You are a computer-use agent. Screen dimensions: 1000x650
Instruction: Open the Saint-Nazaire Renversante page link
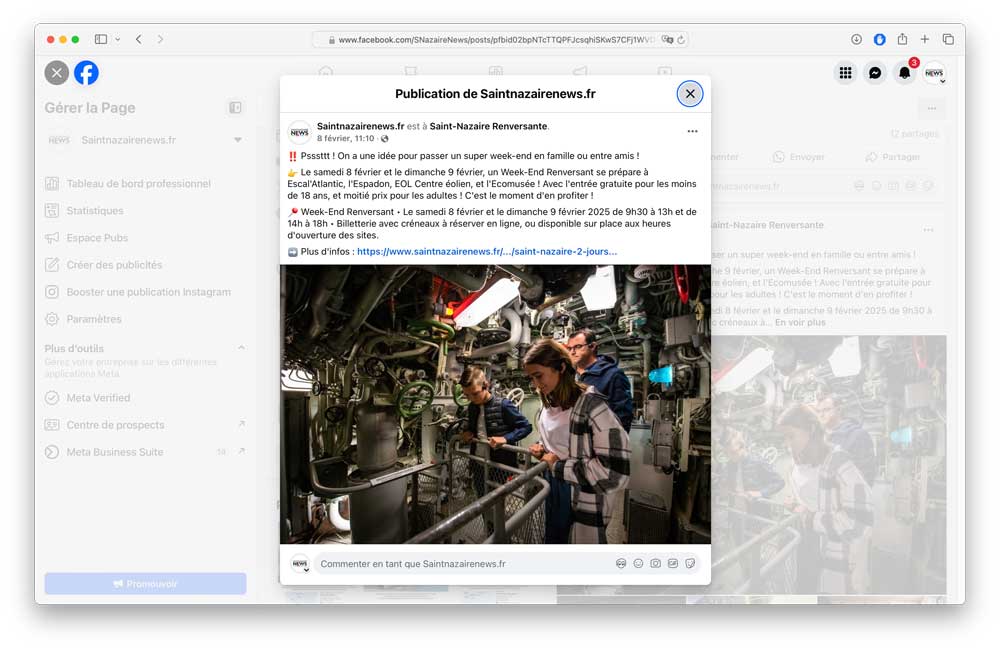[489, 126]
